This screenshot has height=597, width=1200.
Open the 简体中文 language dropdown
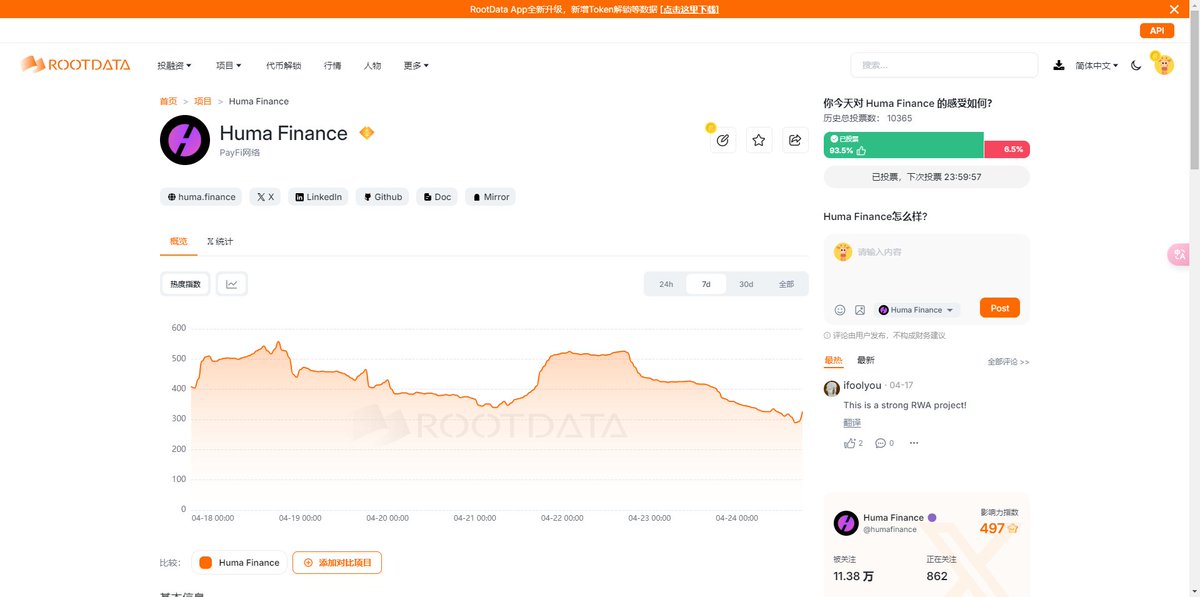click(x=1097, y=66)
